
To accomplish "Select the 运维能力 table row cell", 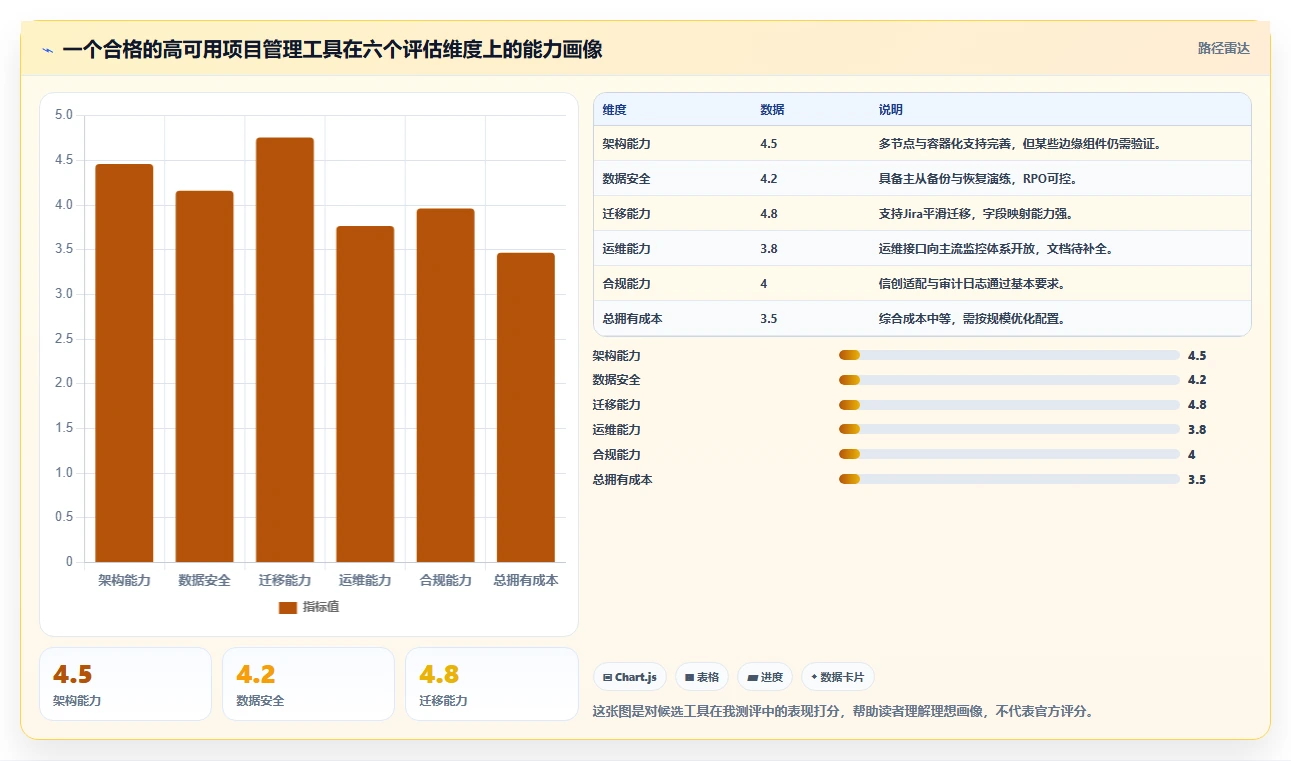I will click(627, 249).
